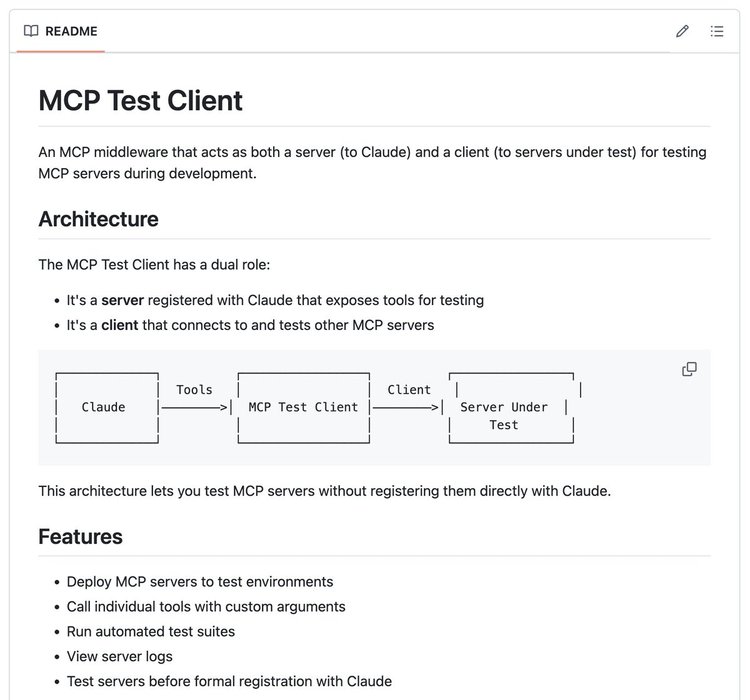Click the MCP Test Client heading

(x=141, y=100)
